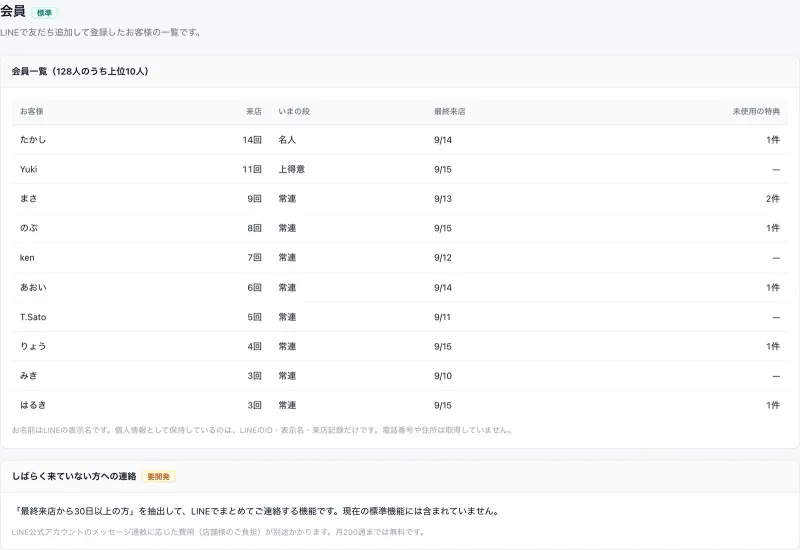The image size is (800, 550).
Task: Click the 4回 visit count
Action: coord(255,346)
